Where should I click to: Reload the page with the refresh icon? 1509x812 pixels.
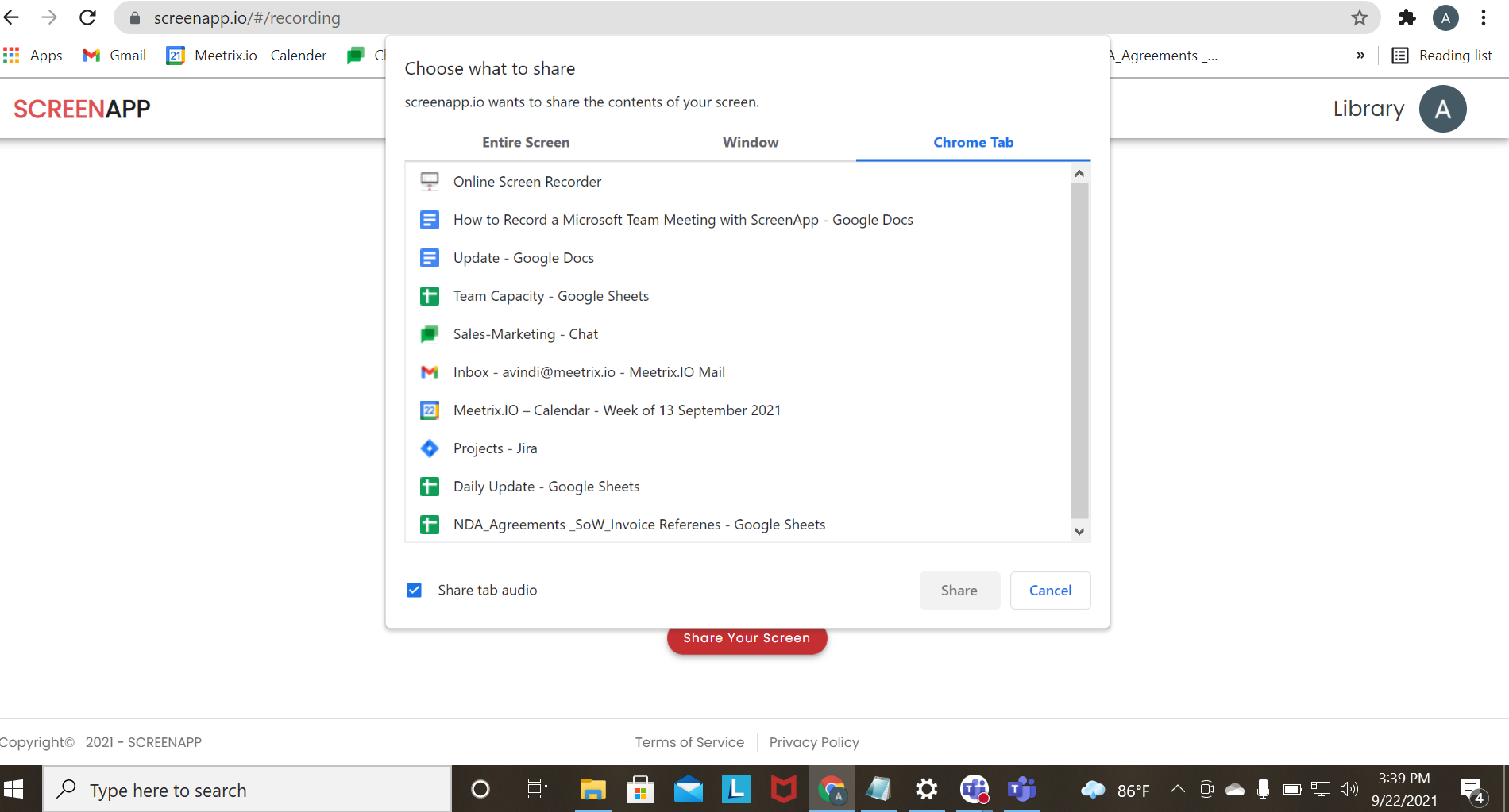(87, 17)
